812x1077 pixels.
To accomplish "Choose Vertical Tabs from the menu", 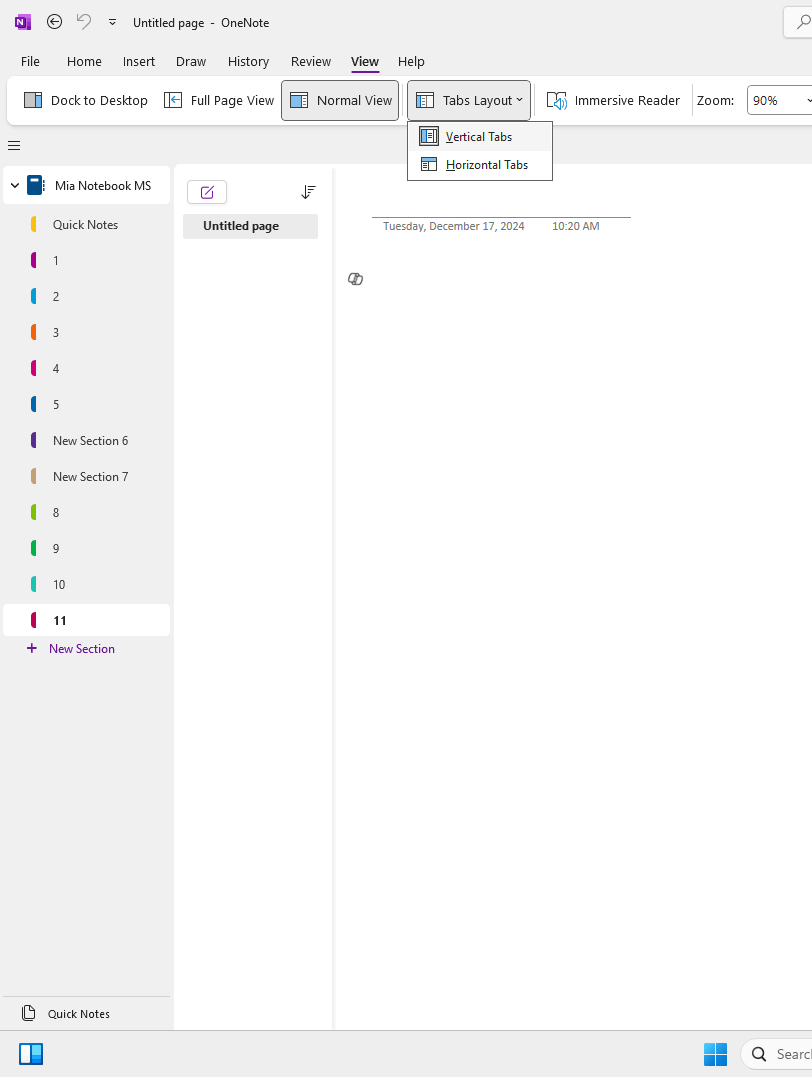I will 480,137.
